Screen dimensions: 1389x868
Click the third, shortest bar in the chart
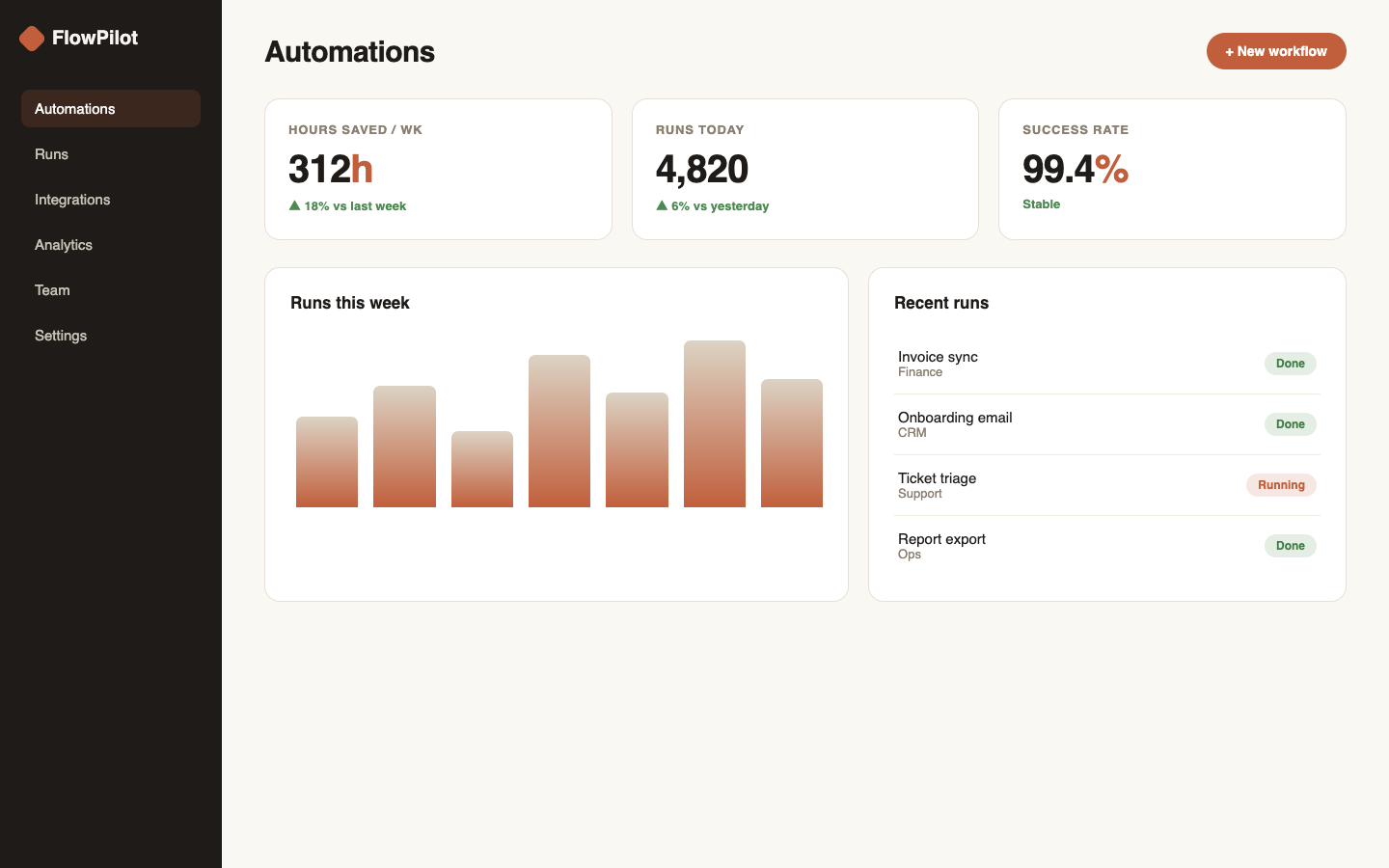[x=482, y=469]
